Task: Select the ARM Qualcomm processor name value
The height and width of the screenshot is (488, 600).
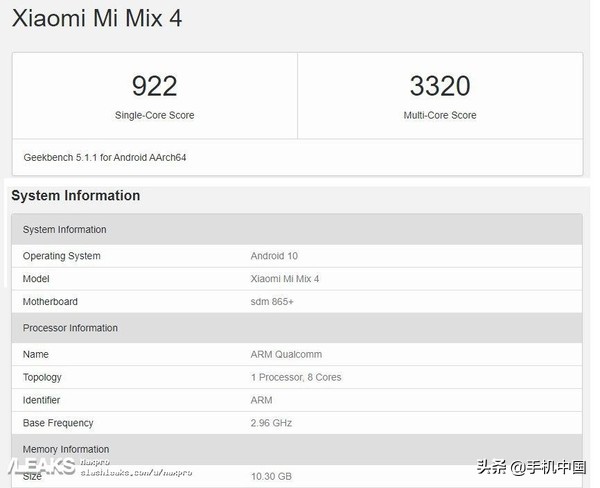Action: pos(286,354)
